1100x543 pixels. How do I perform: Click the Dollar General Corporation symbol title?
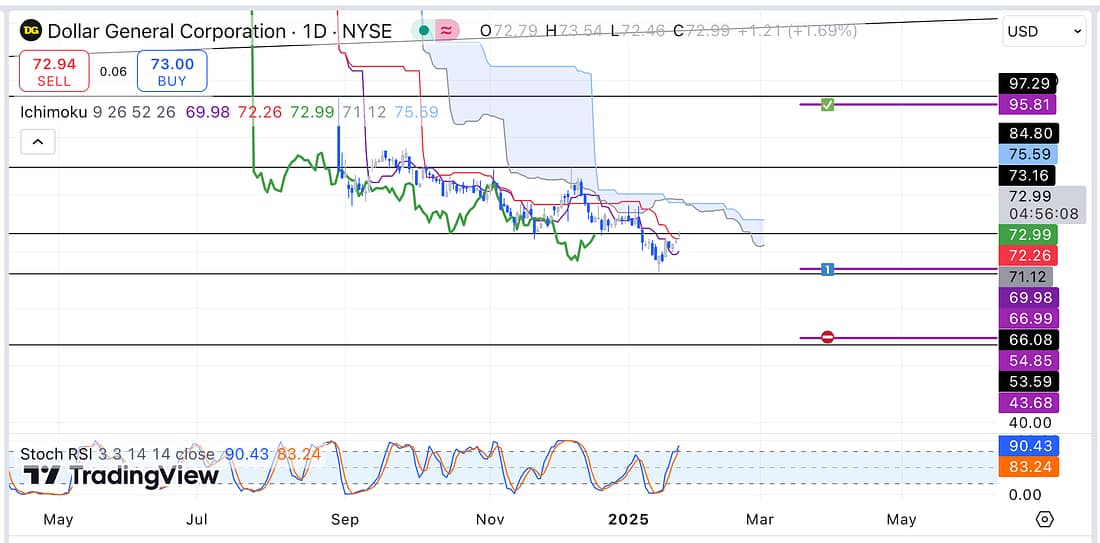pos(166,32)
